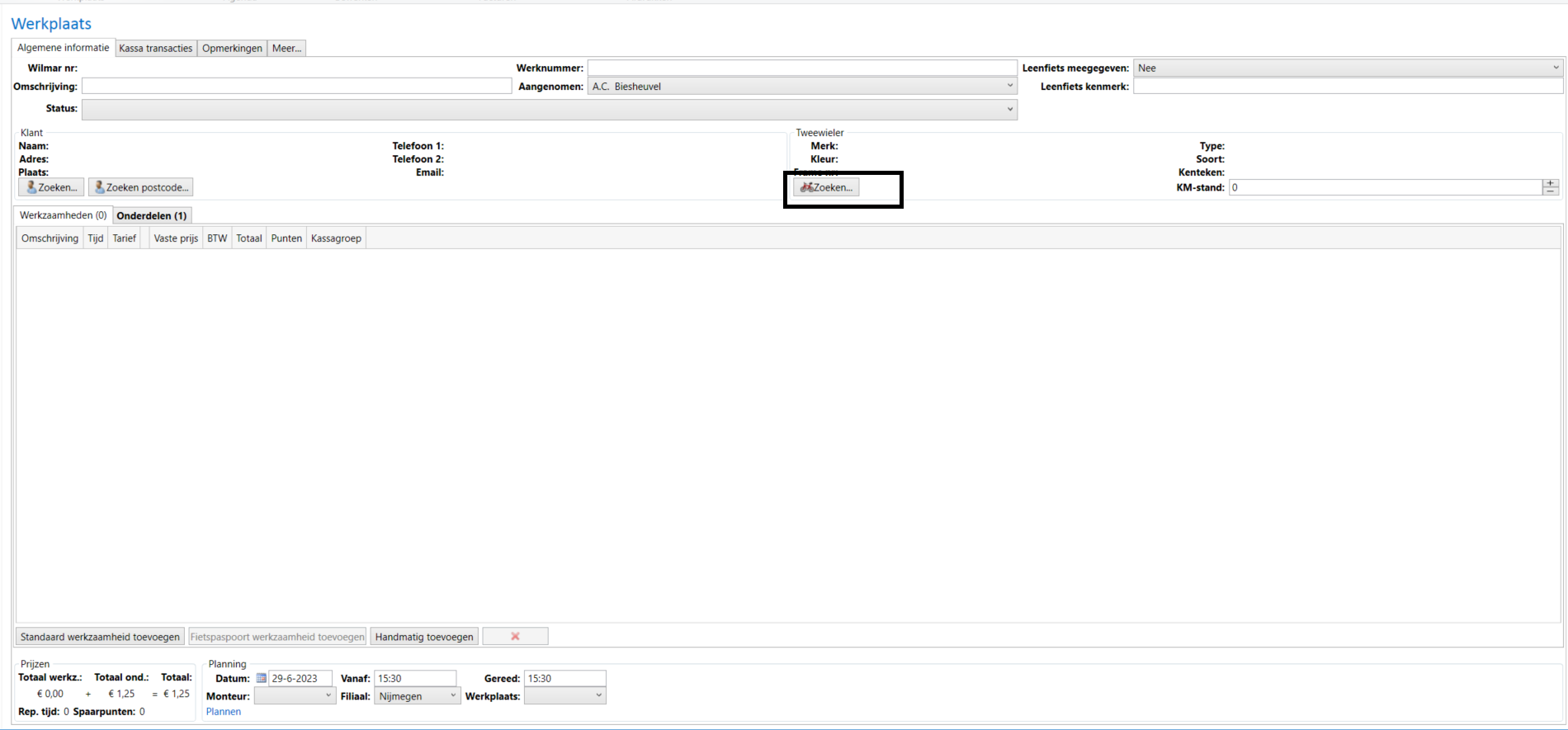This screenshot has width=1568, height=730.
Task: Open the calendar icon next to Datum
Action: coord(262,678)
